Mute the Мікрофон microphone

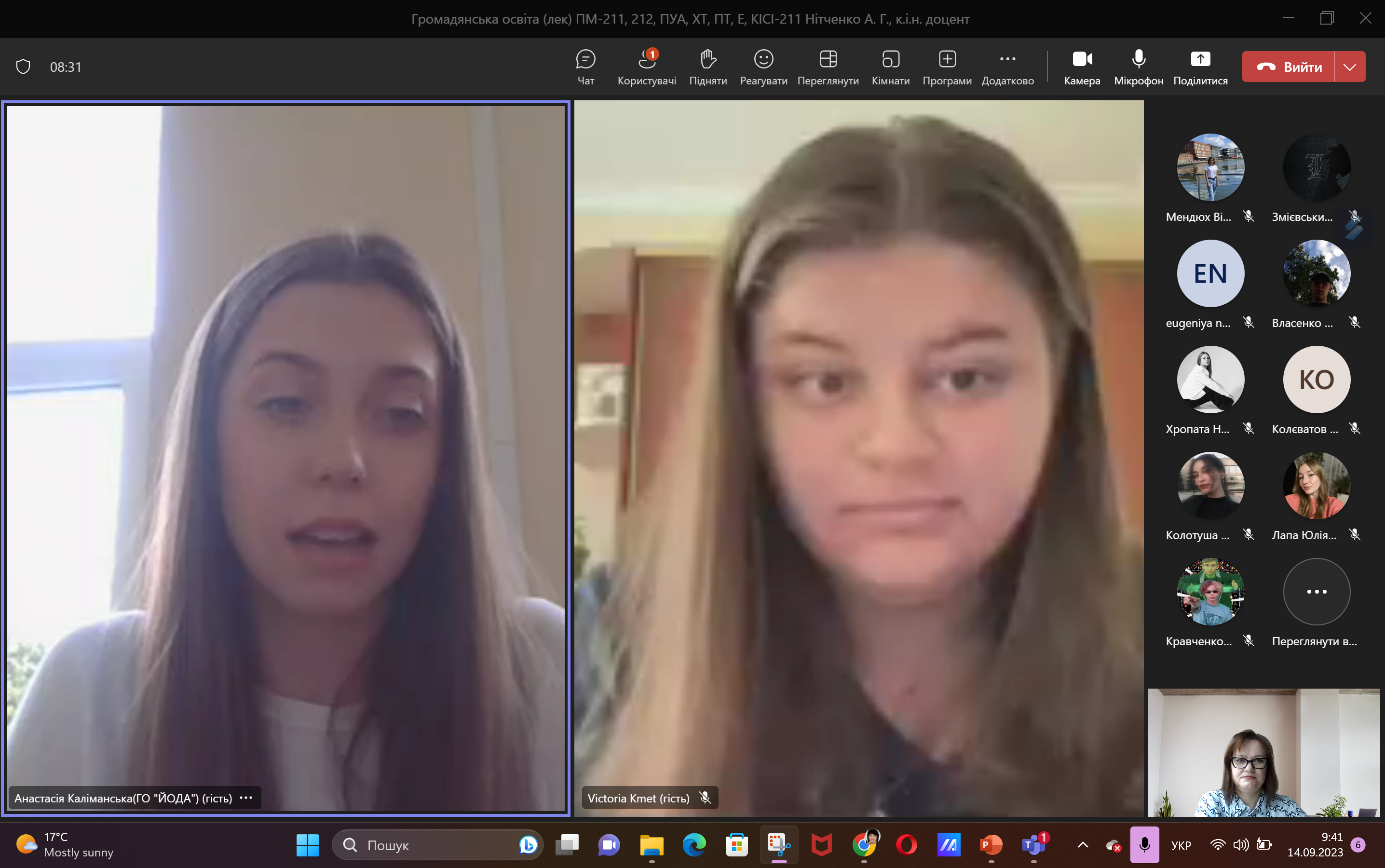point(1138,67)
